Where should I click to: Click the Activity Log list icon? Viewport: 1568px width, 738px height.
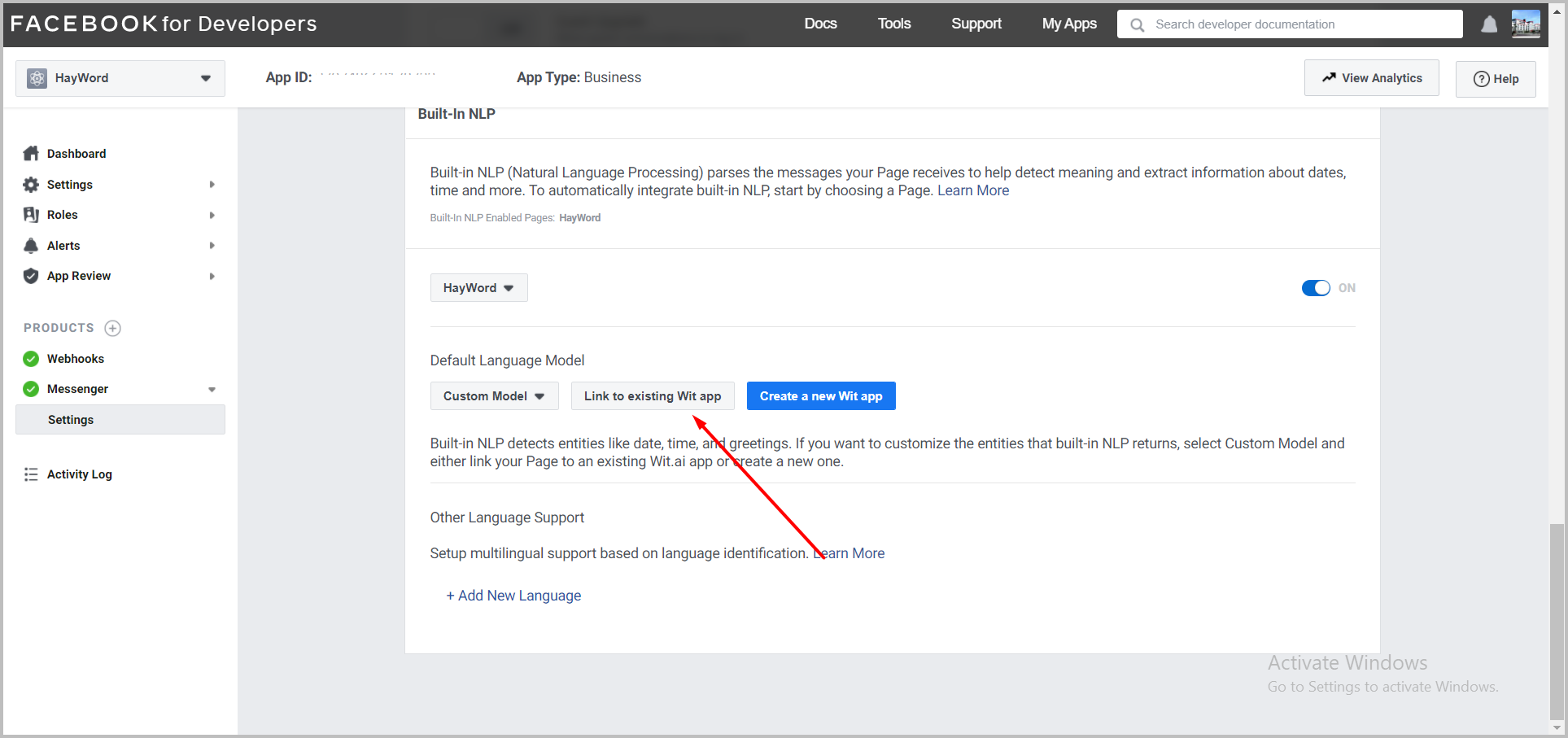coord(31,474)
